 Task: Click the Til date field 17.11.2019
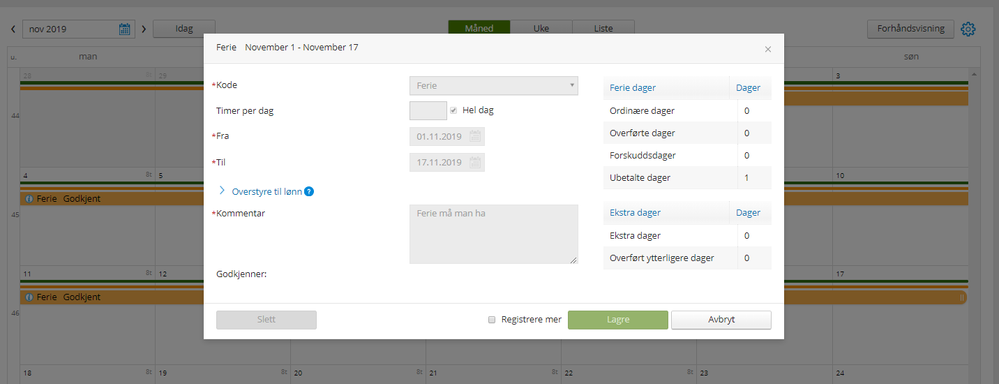click(x=447, y=162)
